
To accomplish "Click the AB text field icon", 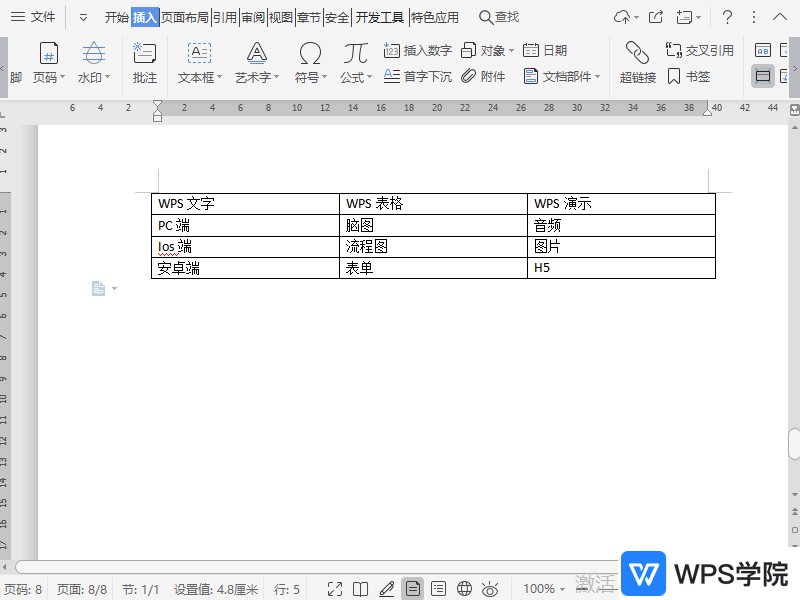I will coord(763,51).
